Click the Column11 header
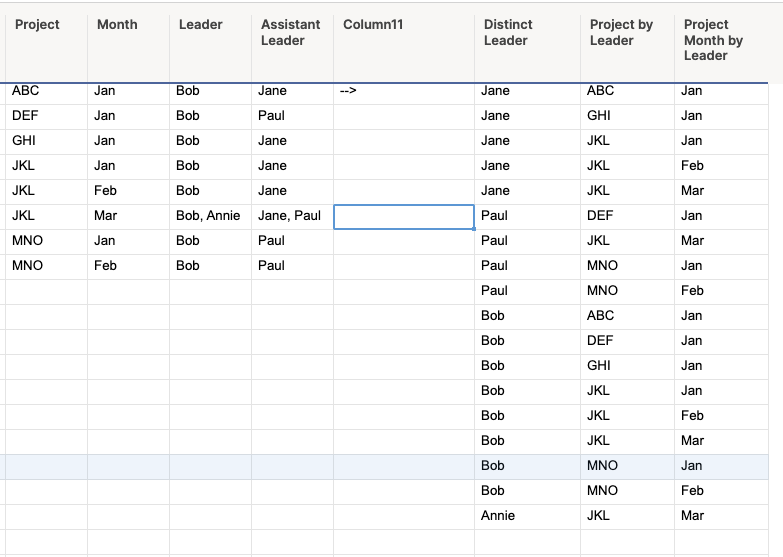Screen dimensions: 783x557 pos(373,25)
